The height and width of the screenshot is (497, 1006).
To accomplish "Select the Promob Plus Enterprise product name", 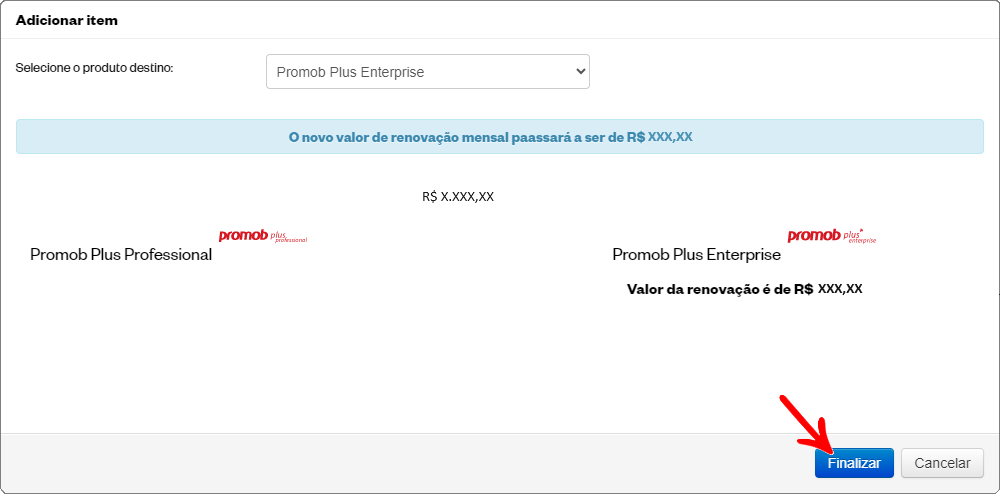I will click(x=697, y=255).
